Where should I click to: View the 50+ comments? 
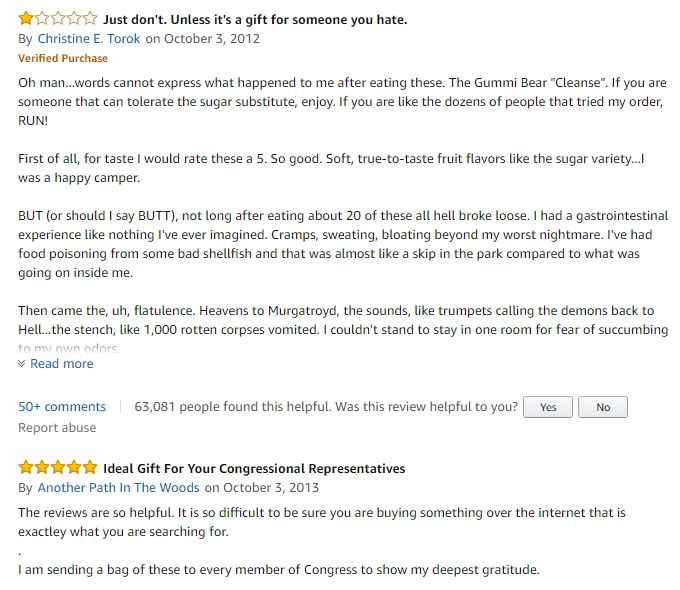coord(62,407)
